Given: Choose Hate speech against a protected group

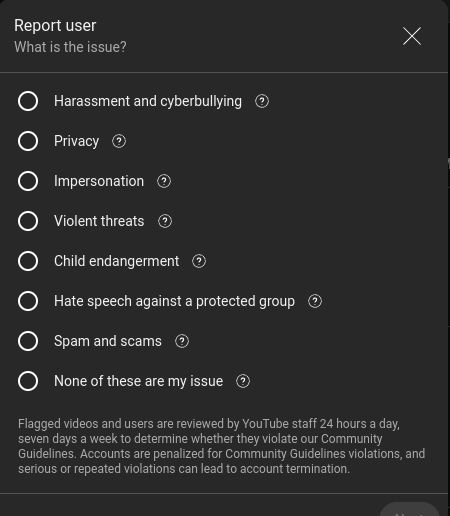Looking at the screenshot, I should pyautogui.click(x=28, y=301).
